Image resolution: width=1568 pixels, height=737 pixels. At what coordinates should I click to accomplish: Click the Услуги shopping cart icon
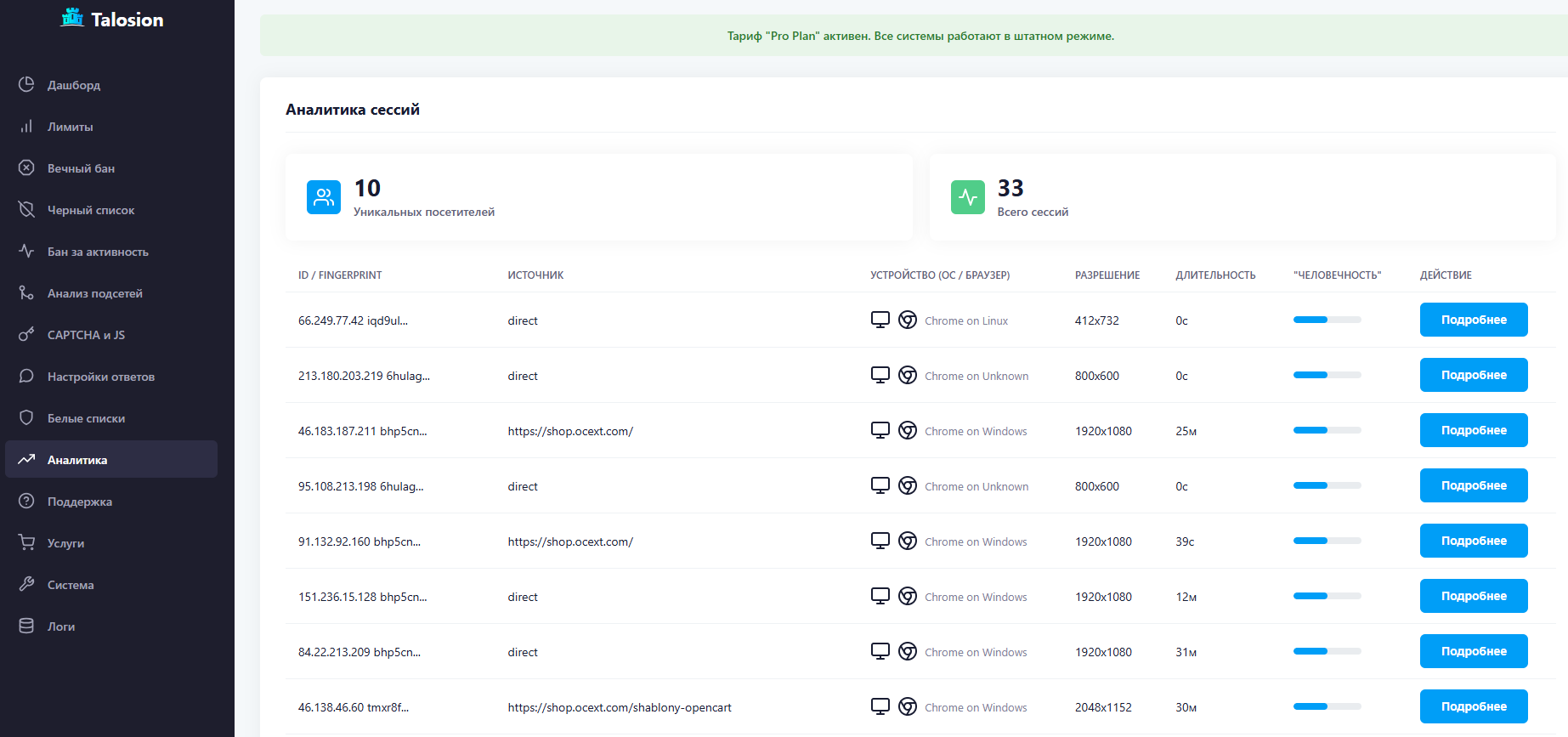click(26, 542)
